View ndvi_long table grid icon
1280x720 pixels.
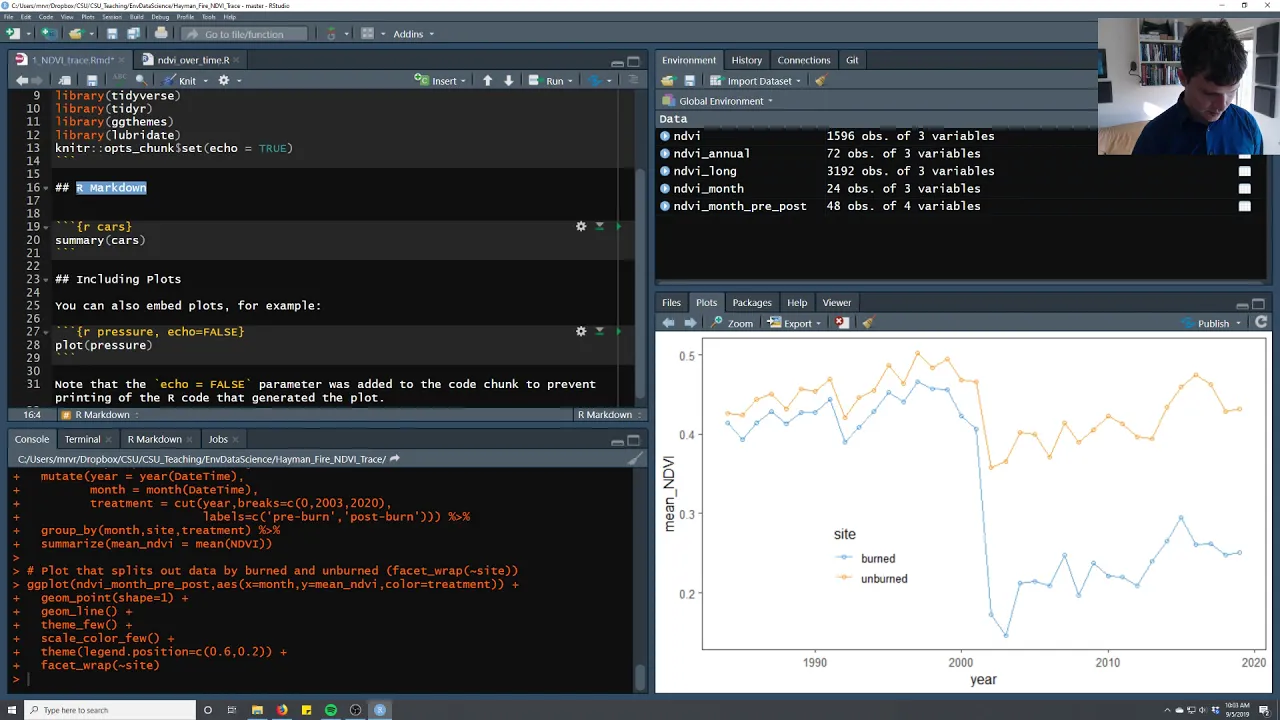[1245, 171]
